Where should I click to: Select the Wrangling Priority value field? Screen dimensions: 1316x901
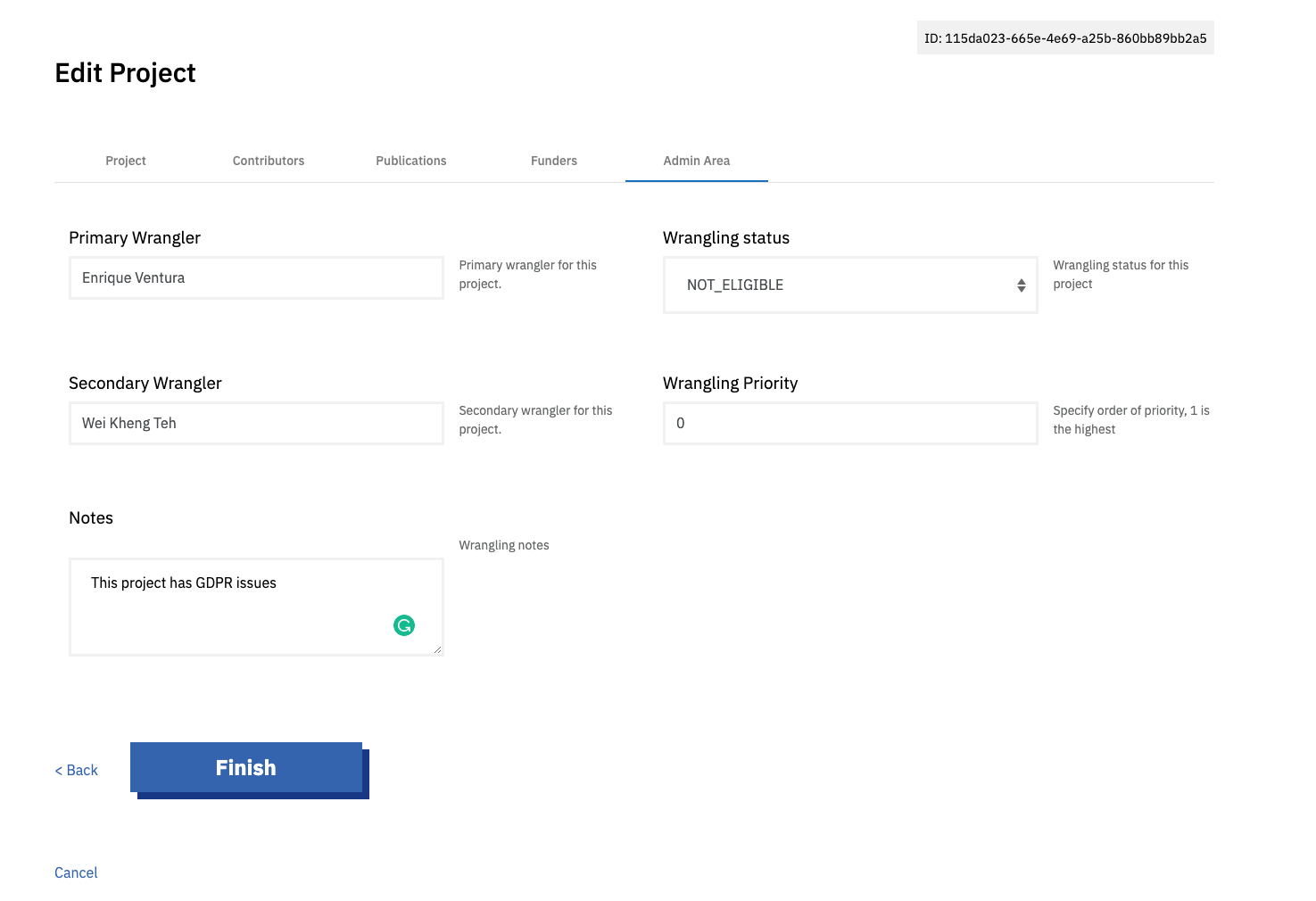point(848,423)
